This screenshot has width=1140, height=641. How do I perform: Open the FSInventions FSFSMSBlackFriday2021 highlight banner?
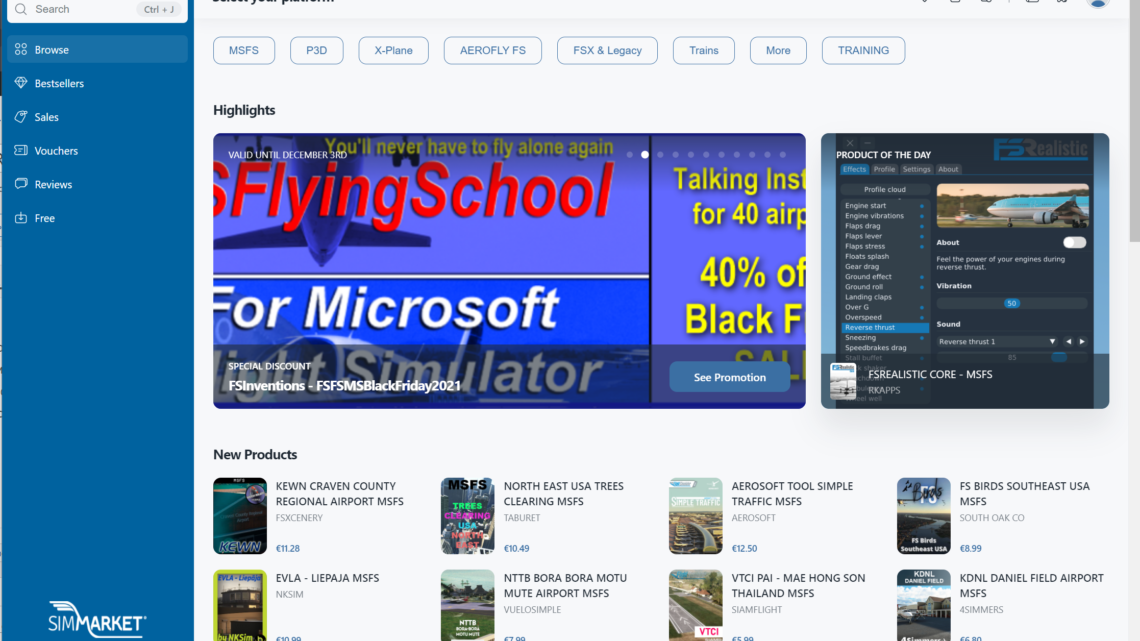pyautogui.click(x=509, y=270)
